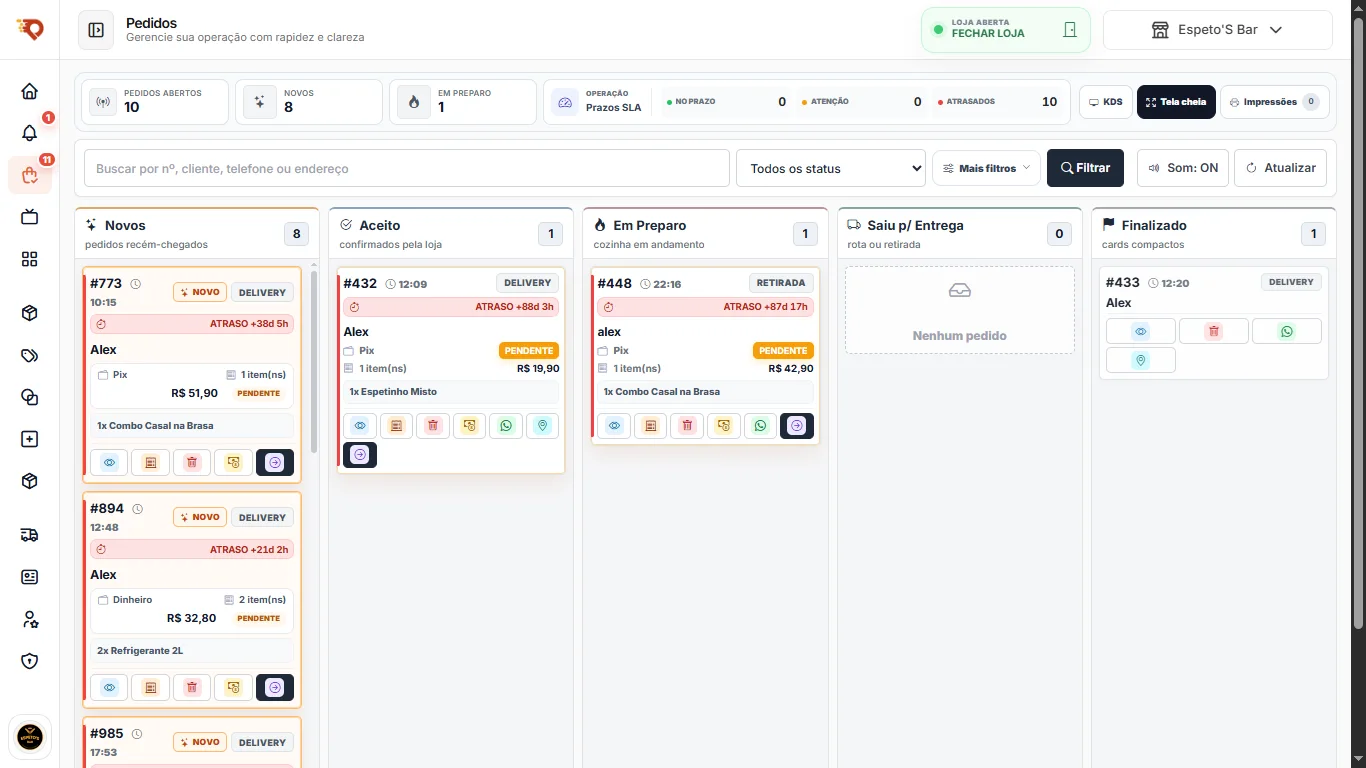Screen dimensions: 1366x768
Task: Go to the home icon in sidebar
Action: click(30, 91)
